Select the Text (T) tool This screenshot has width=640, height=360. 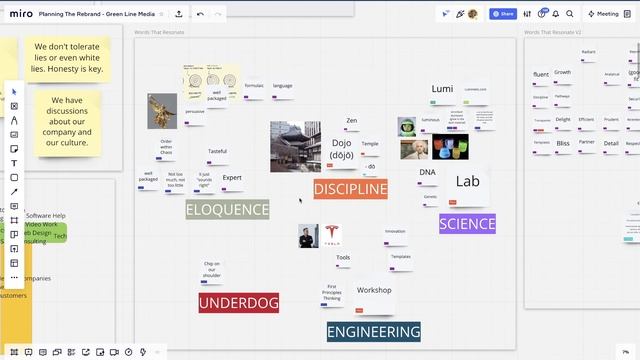pos(14,163)
